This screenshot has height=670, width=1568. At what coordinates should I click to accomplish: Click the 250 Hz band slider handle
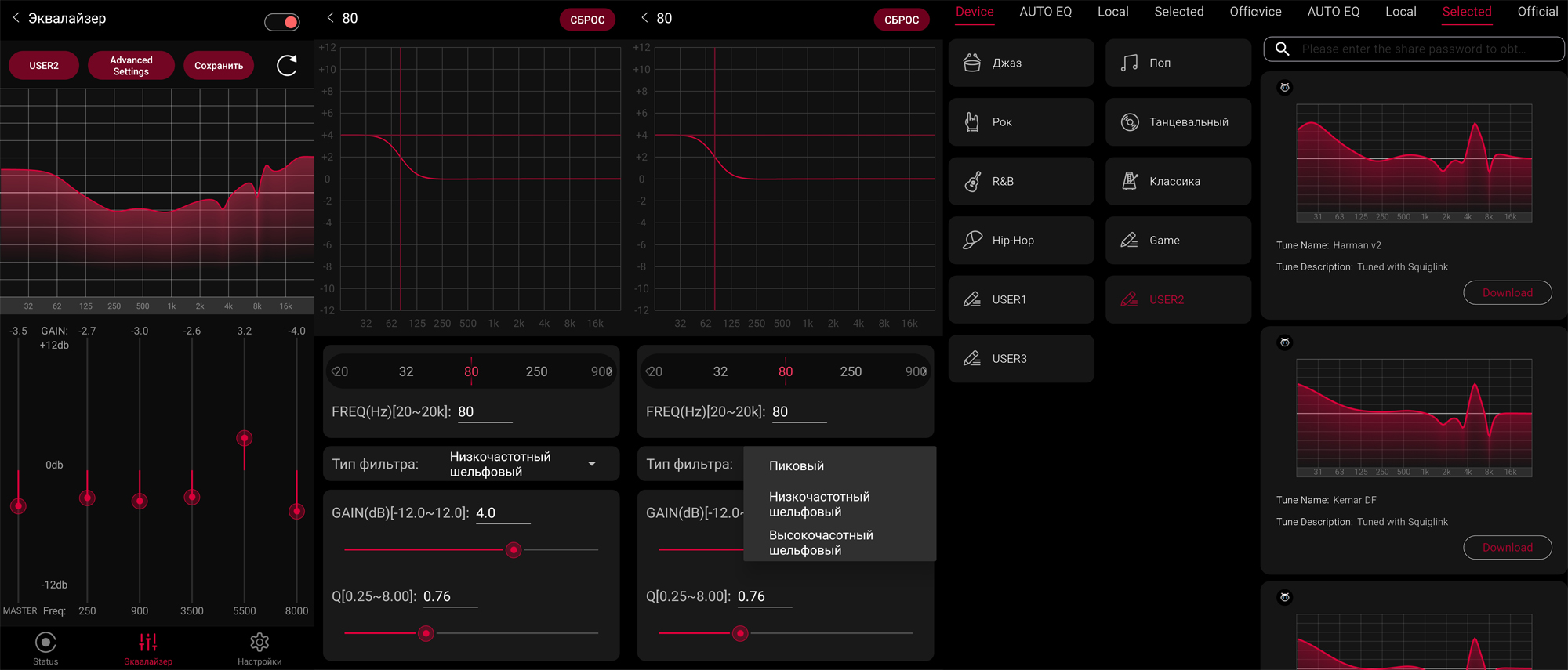[87, 498]
